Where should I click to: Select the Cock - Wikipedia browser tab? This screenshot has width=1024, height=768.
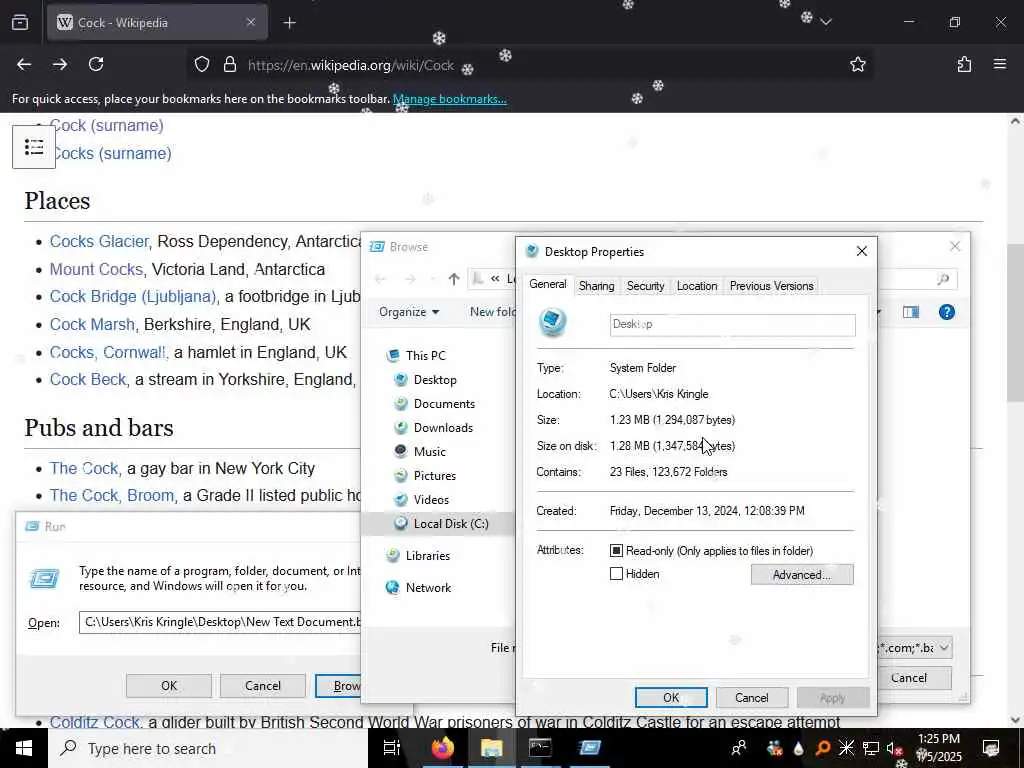157,23
